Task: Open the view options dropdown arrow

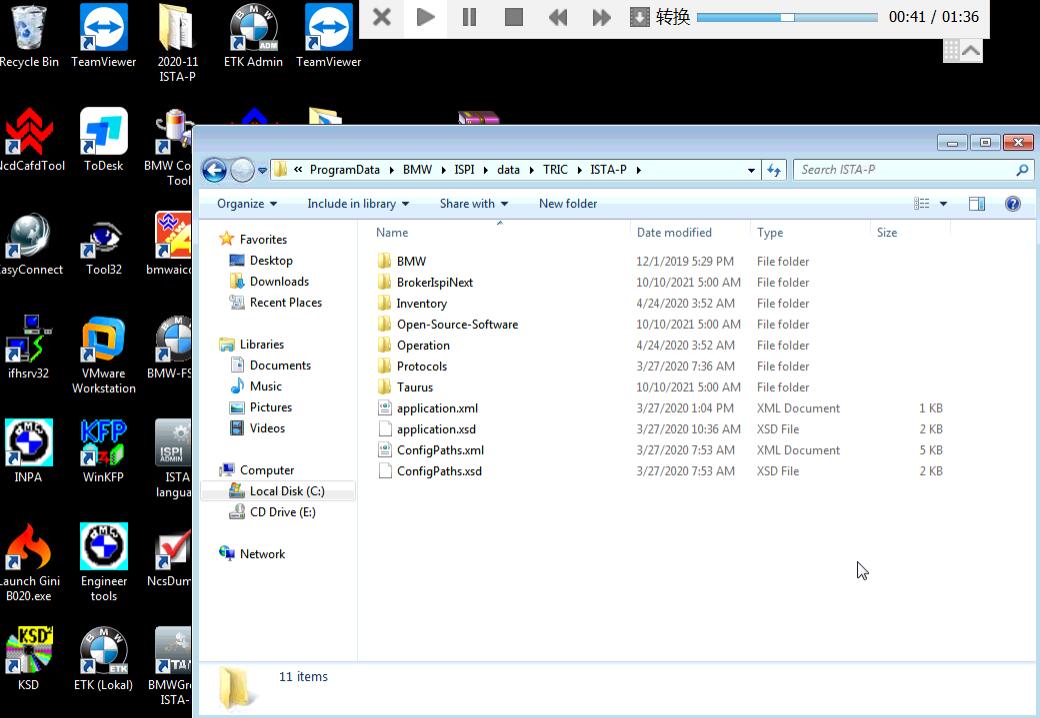Action: click(x=943, y=204)
